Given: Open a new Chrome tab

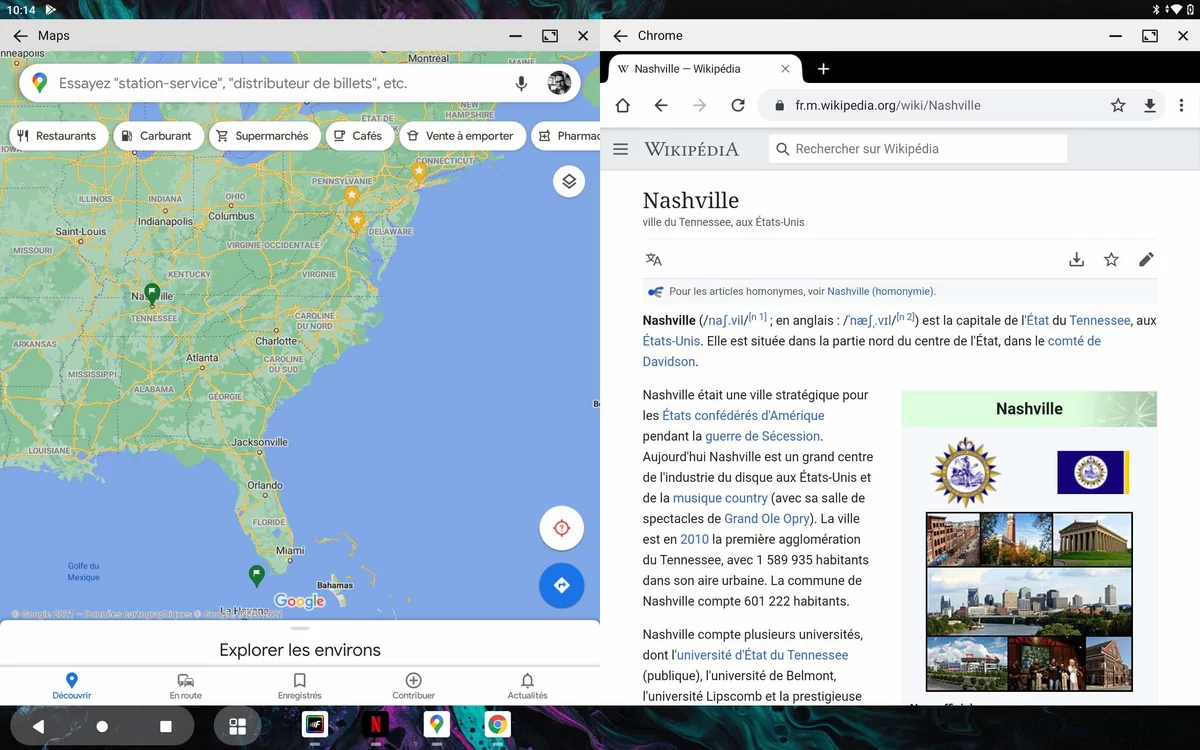Looking at the screenshot, I should pos(823,69).
